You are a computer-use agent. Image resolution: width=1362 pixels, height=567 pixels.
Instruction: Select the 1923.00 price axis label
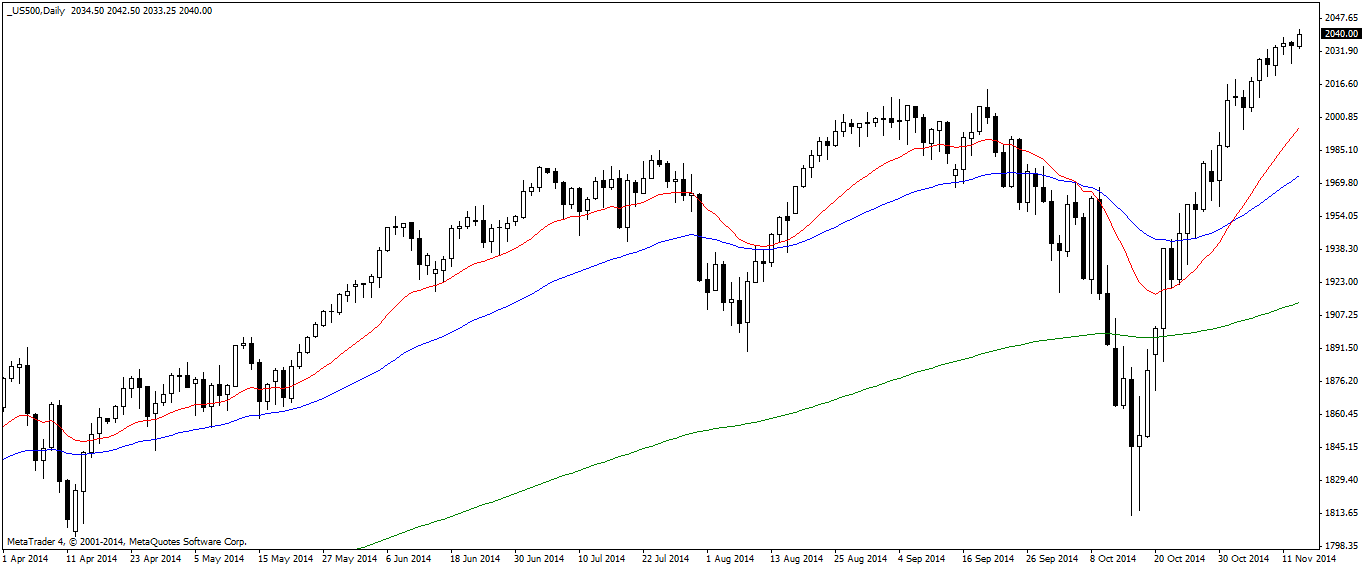click(x=1341, y=282)
